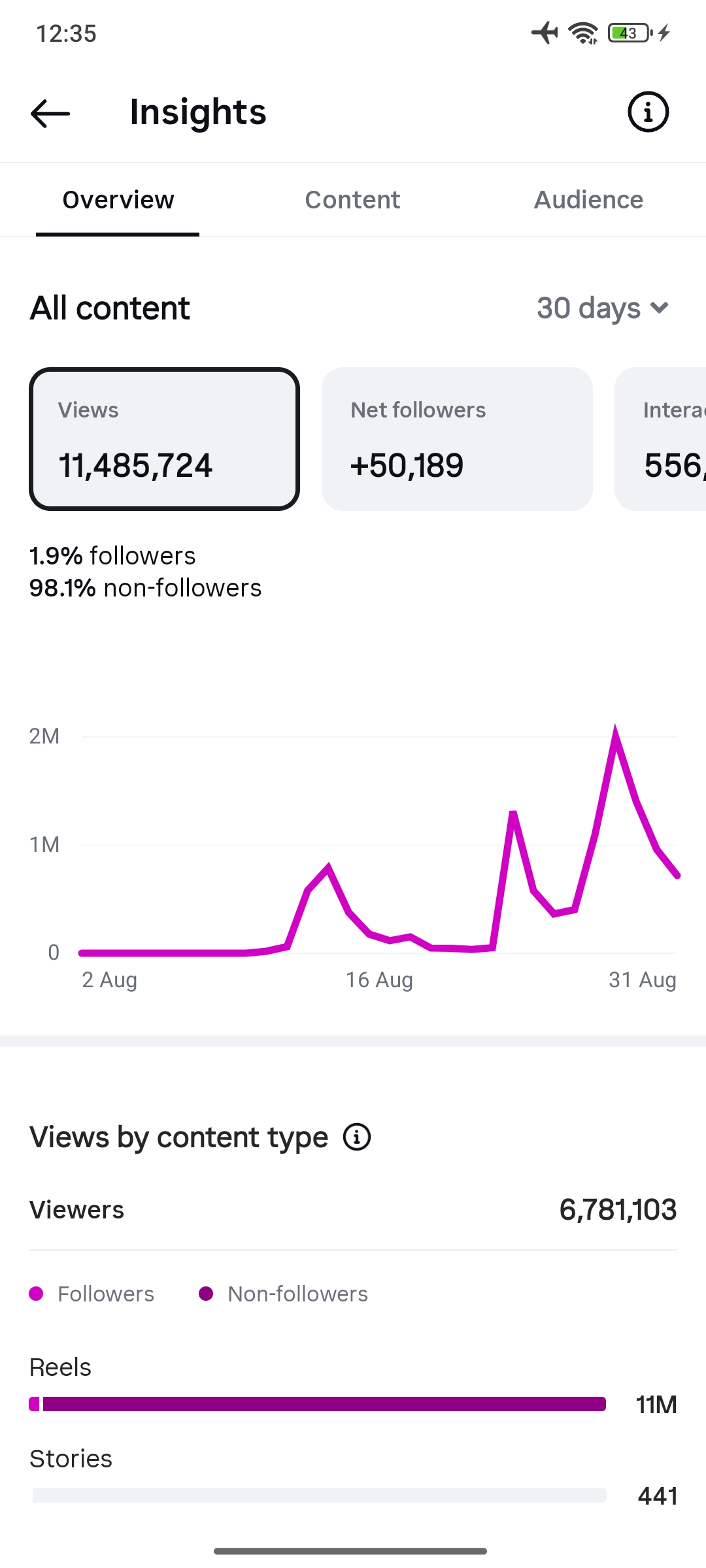Expand the chevron next to 30 days

click(660, 307)
